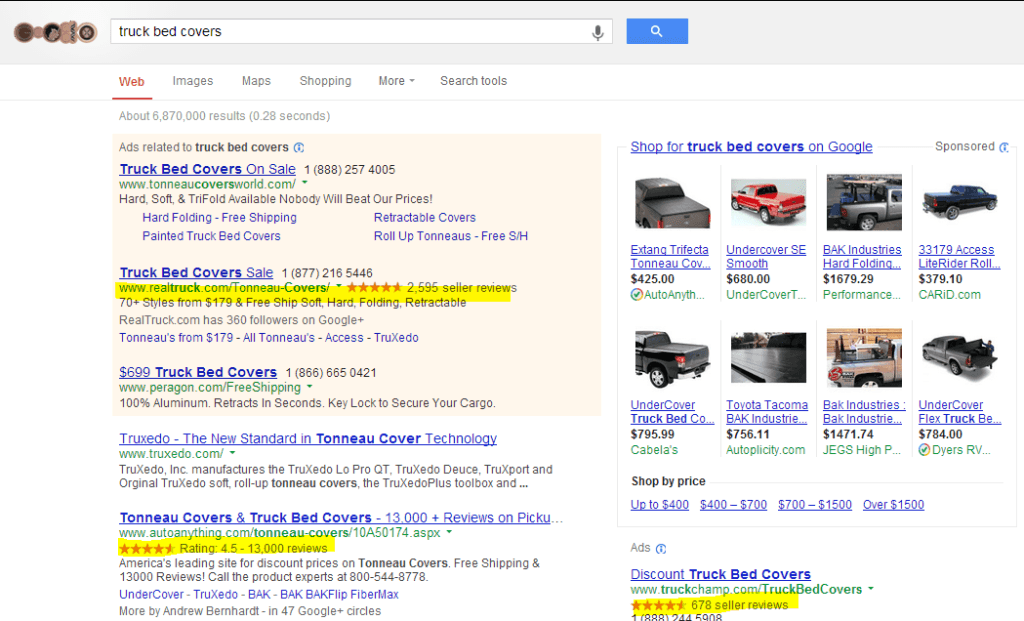1024x621 pixels.
Task: Click inside the search query input field
Action: (x=350, y=31)
